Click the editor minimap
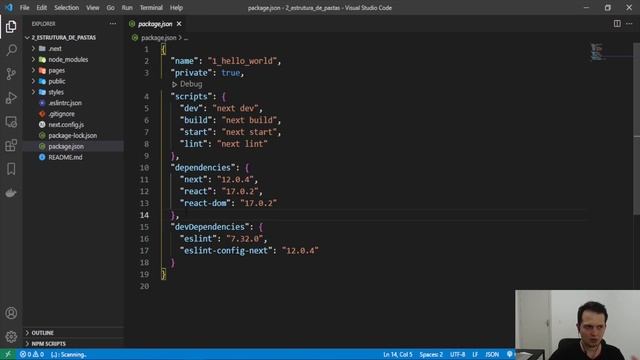640x360 pixels. tap(597, 52)
